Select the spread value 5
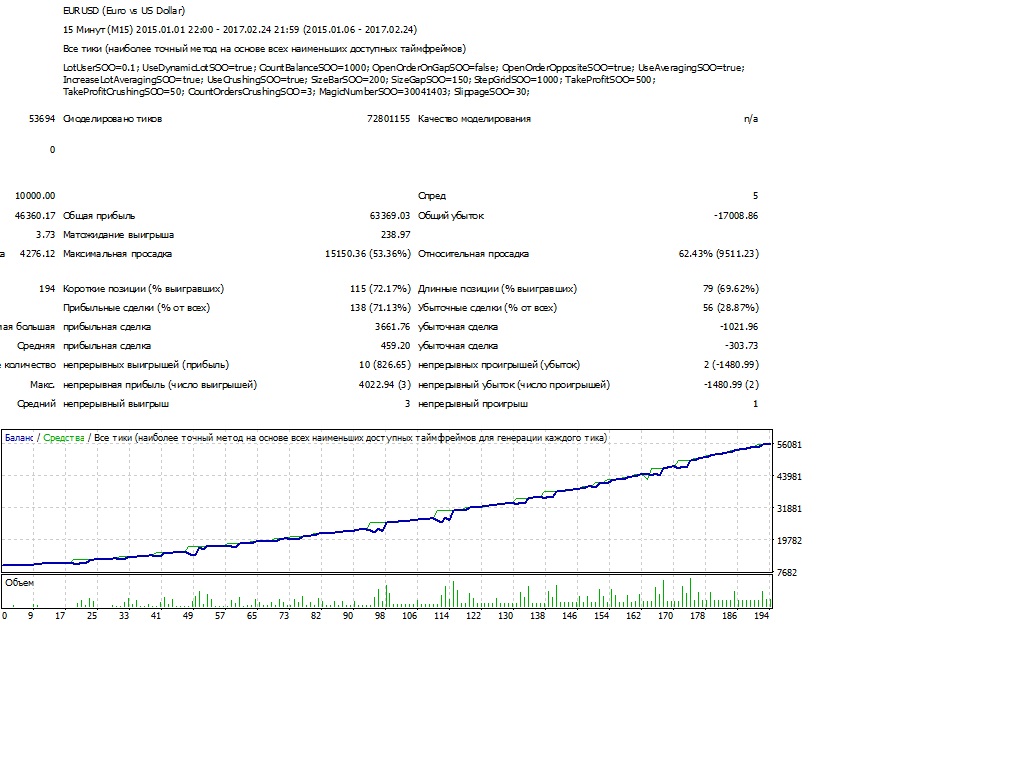Image resolution: width=1024 pixels, height=768 pixels. (x=756, y=196)
